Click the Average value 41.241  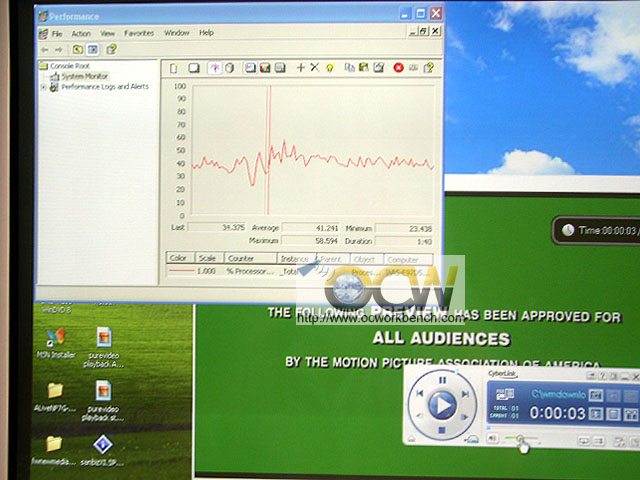click(310, 228)
